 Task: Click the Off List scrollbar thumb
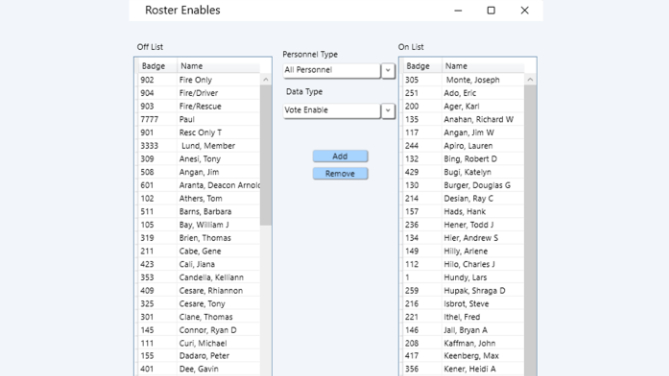pyautogui.click(x=265, y=155)
